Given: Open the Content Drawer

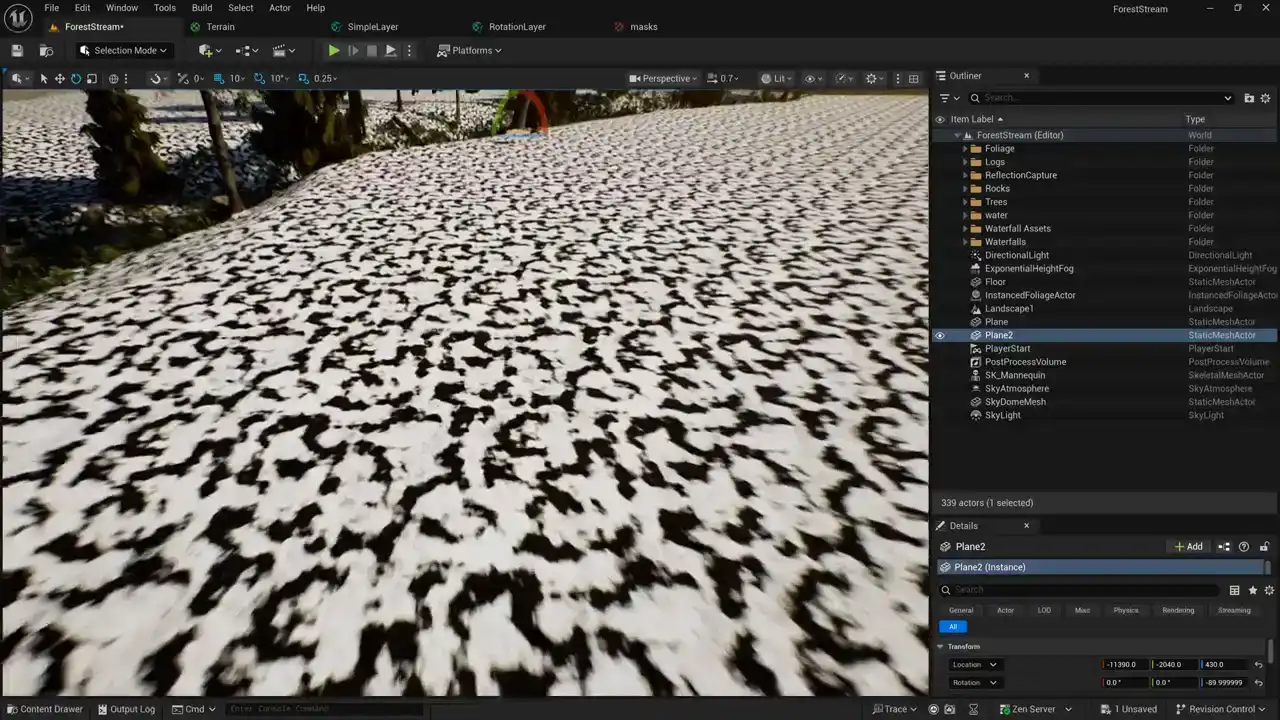Looking at the screenshot, I should point(44,709).
